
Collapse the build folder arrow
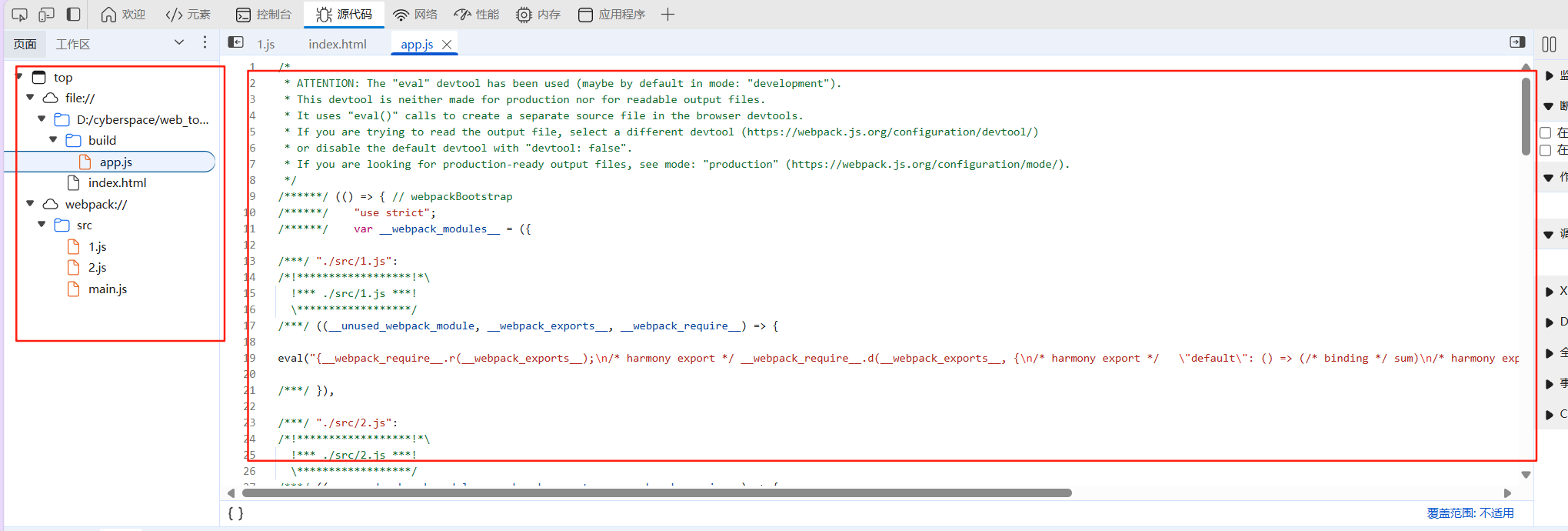click(x=54, y=139)
